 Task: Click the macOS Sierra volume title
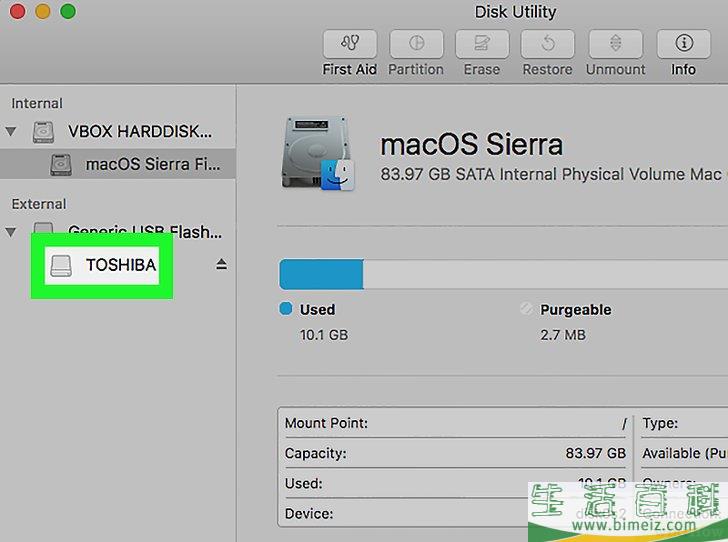[472, 144]
